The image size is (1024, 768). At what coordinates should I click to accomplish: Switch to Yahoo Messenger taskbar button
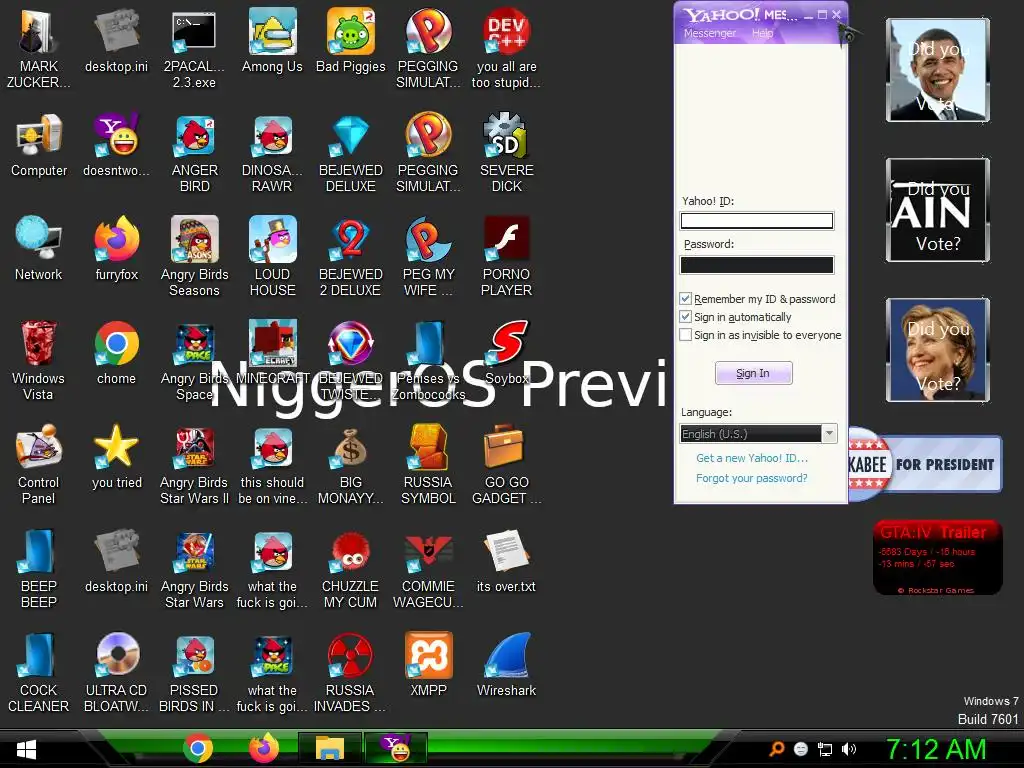396,748
